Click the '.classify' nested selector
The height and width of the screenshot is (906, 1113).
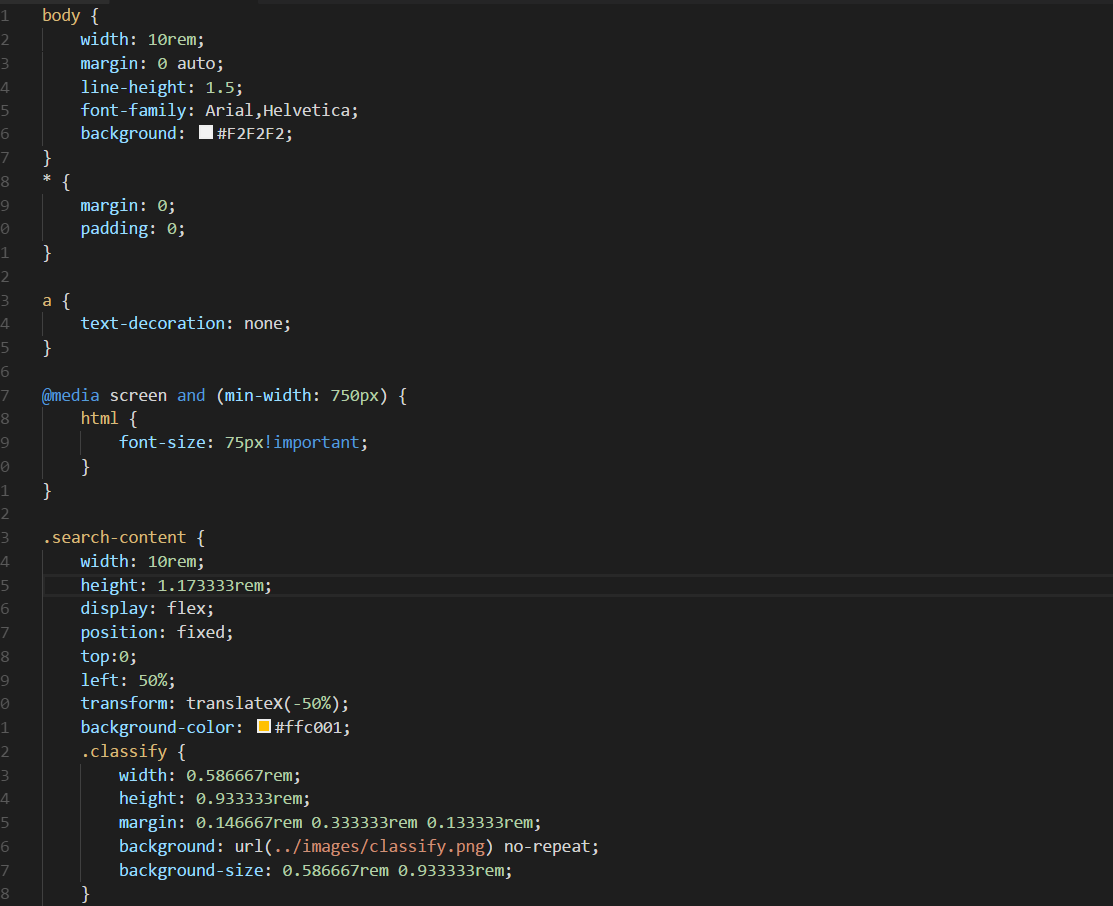point(124,751)
